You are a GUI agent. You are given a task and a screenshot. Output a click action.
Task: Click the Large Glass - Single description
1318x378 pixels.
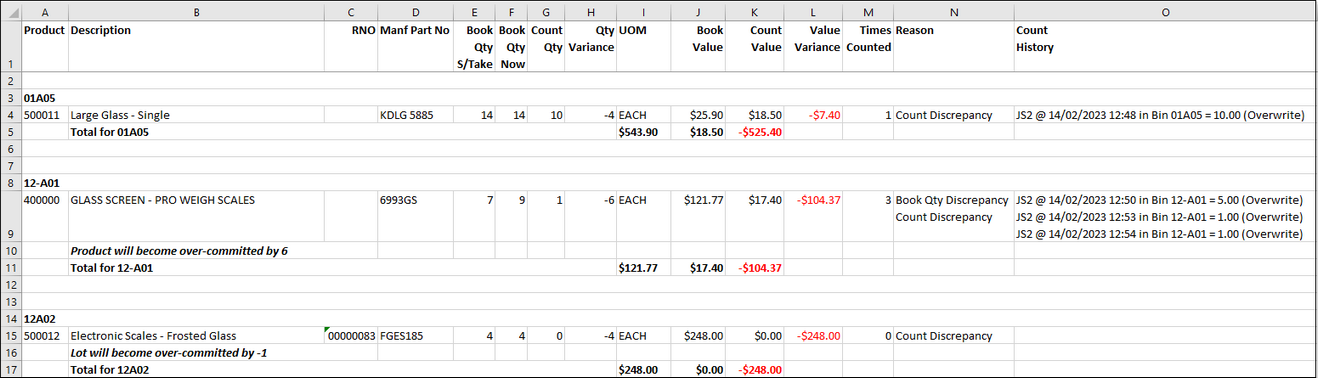tap(196, 115)
